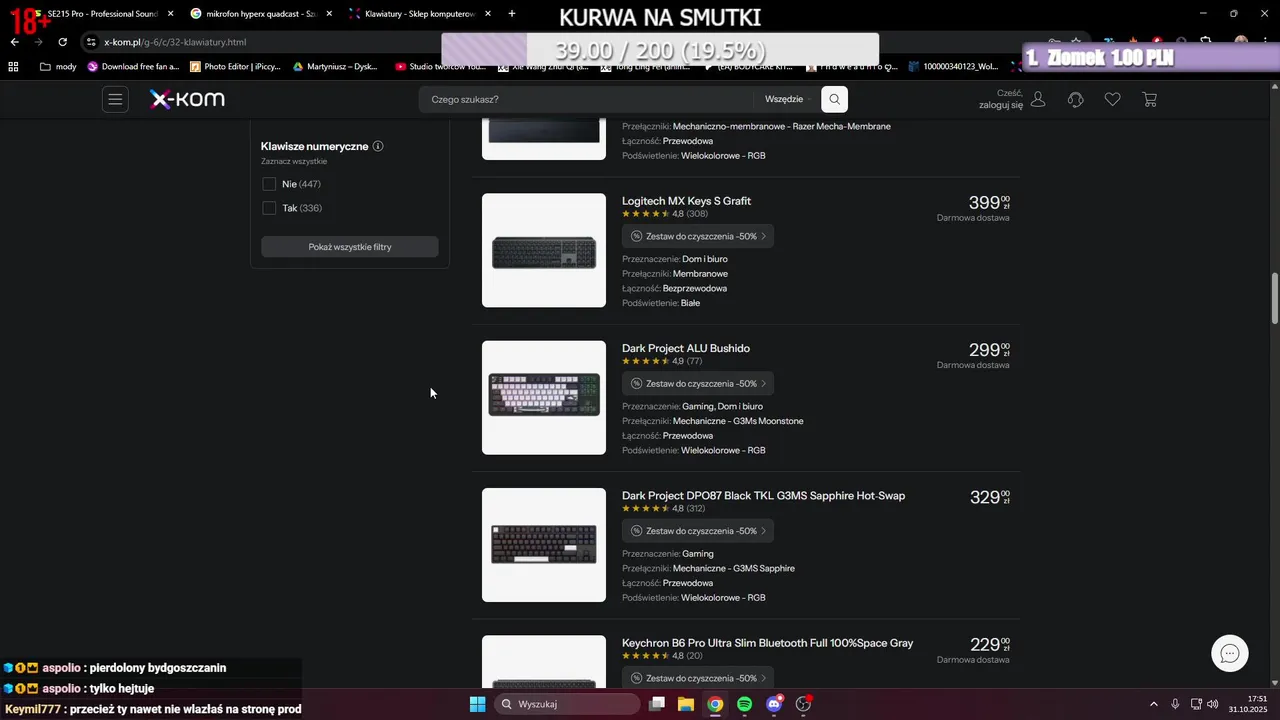Screen dimensions: 1280x720
Task: Open Logitech MX Keys S Grafit product
Action: [x=686, y=201]
